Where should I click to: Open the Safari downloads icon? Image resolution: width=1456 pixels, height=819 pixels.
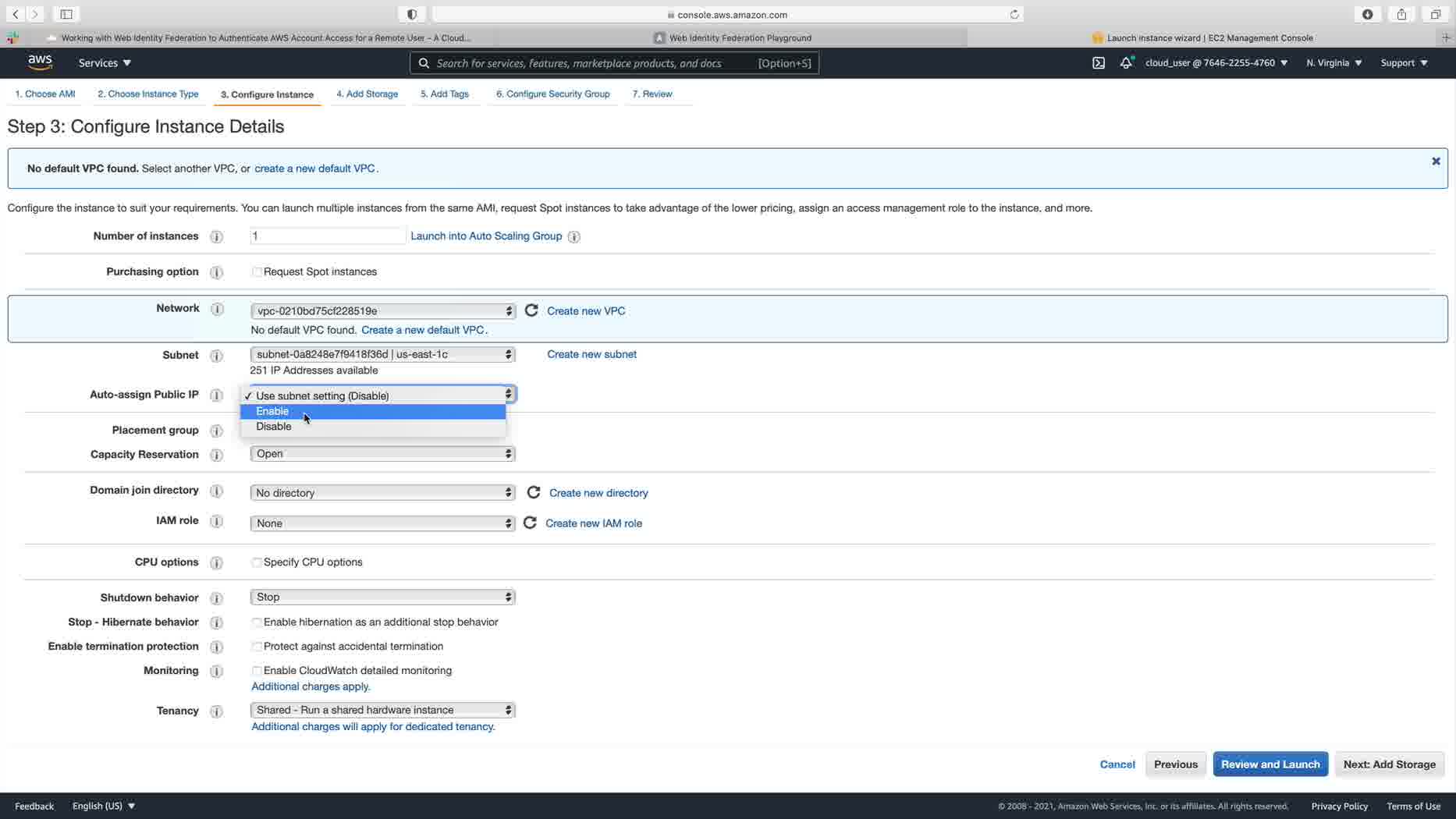1368,14
